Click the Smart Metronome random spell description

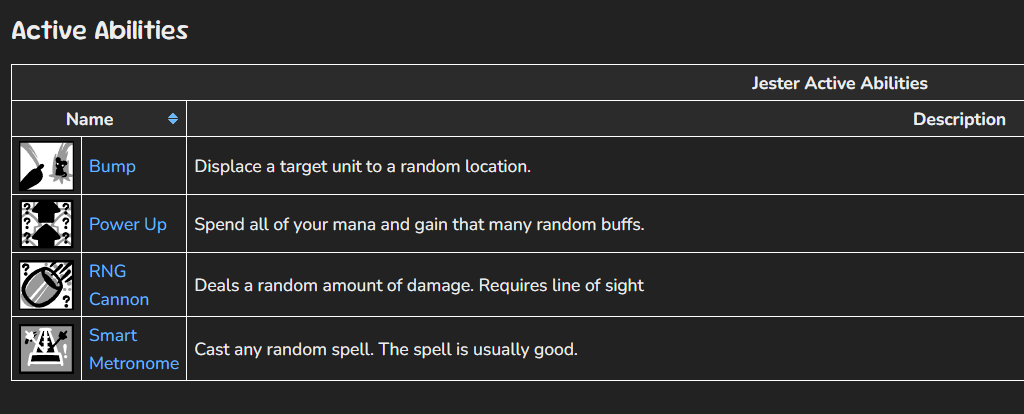point(386,349)
